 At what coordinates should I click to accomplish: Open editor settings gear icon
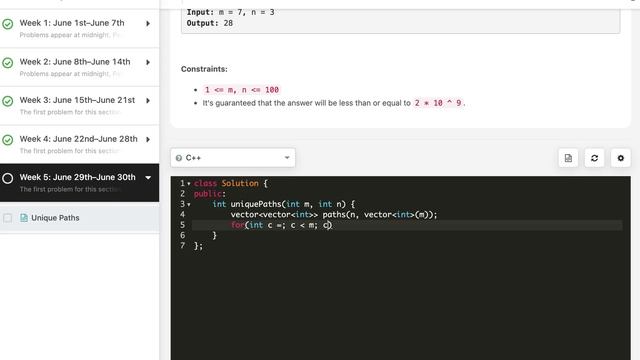point(620,158)
